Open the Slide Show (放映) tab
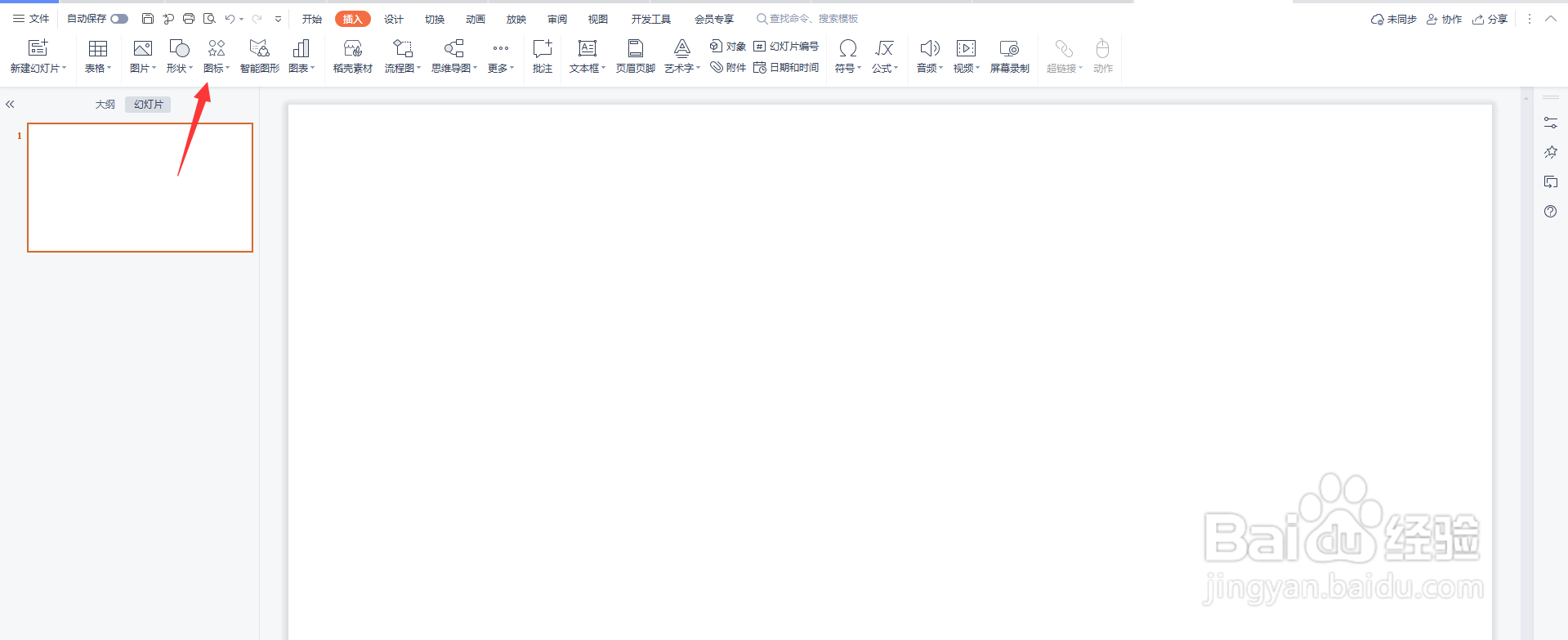 [x=516, y=19]
